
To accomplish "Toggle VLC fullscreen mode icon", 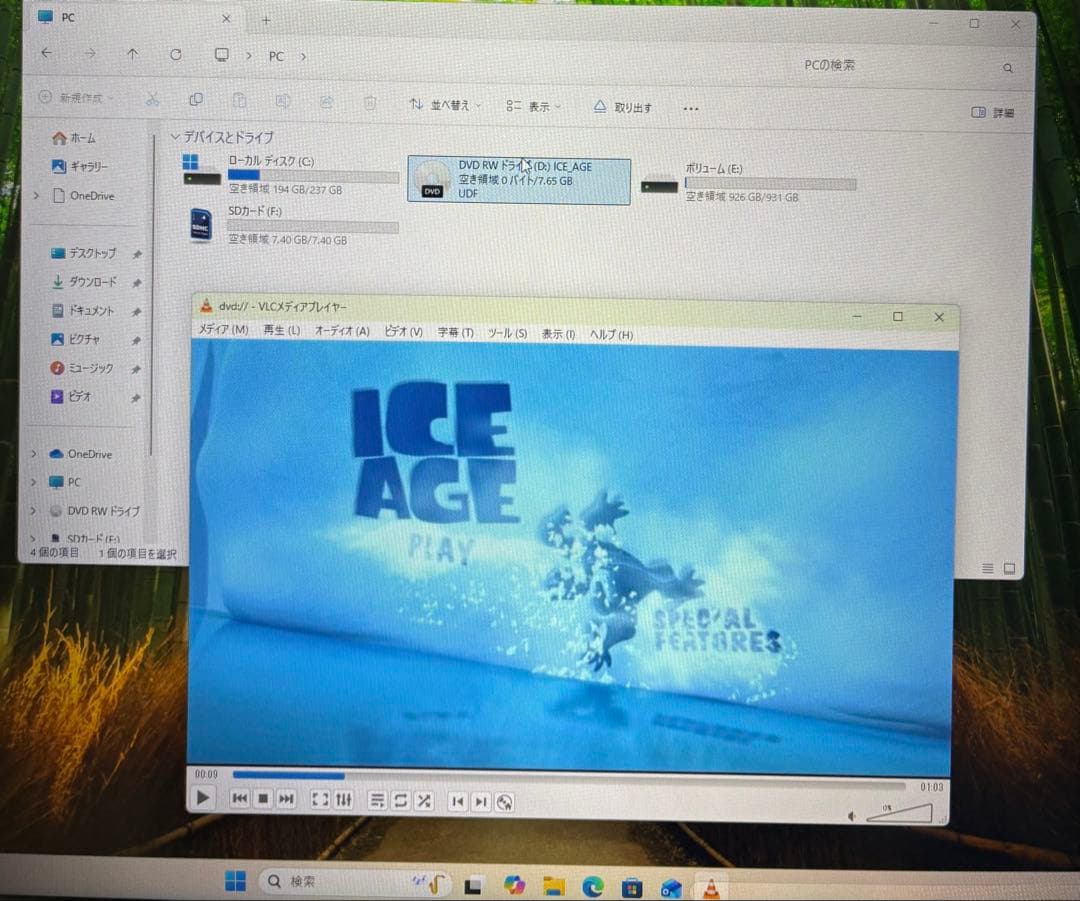I will click(x=320, y=800).
